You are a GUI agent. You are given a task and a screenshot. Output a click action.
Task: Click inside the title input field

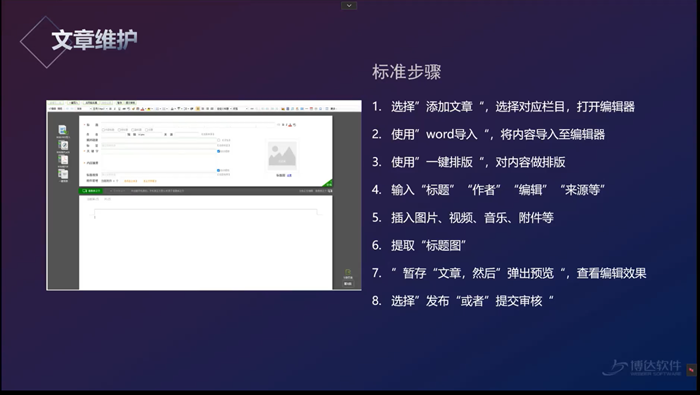(188, 125)
